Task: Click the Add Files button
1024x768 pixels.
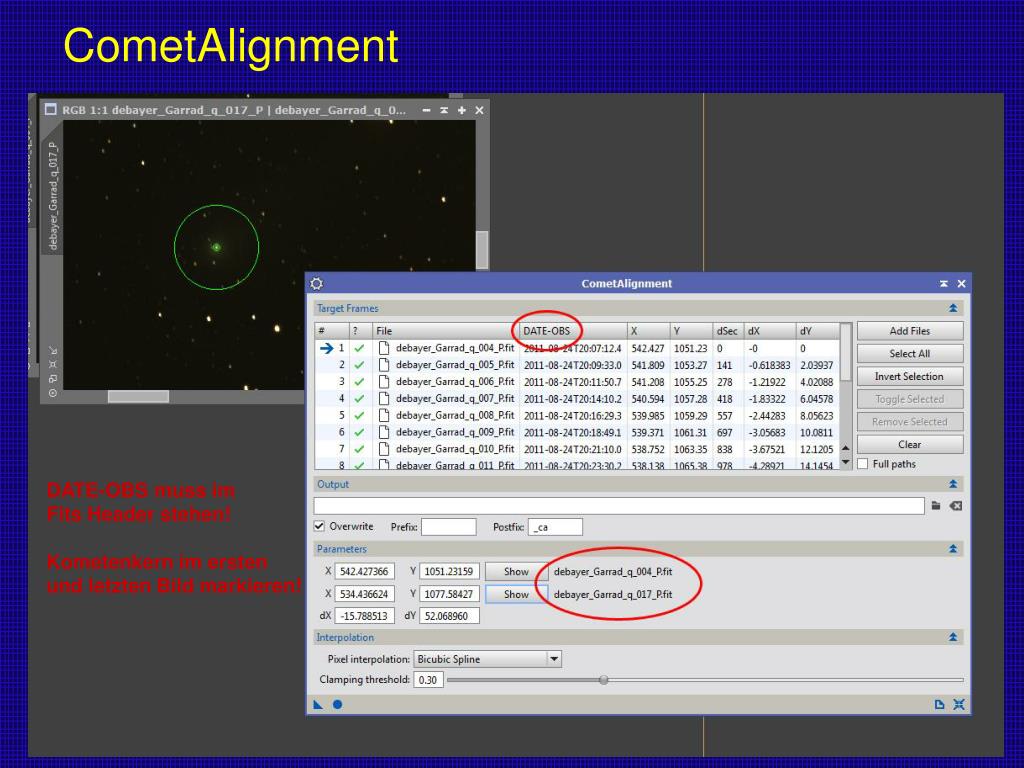Action: point(909,330)
